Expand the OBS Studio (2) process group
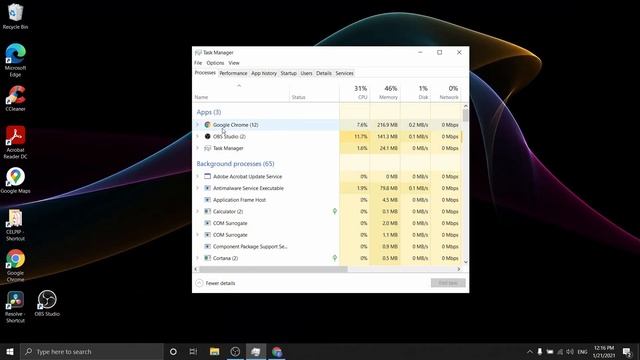 (198, 136)
